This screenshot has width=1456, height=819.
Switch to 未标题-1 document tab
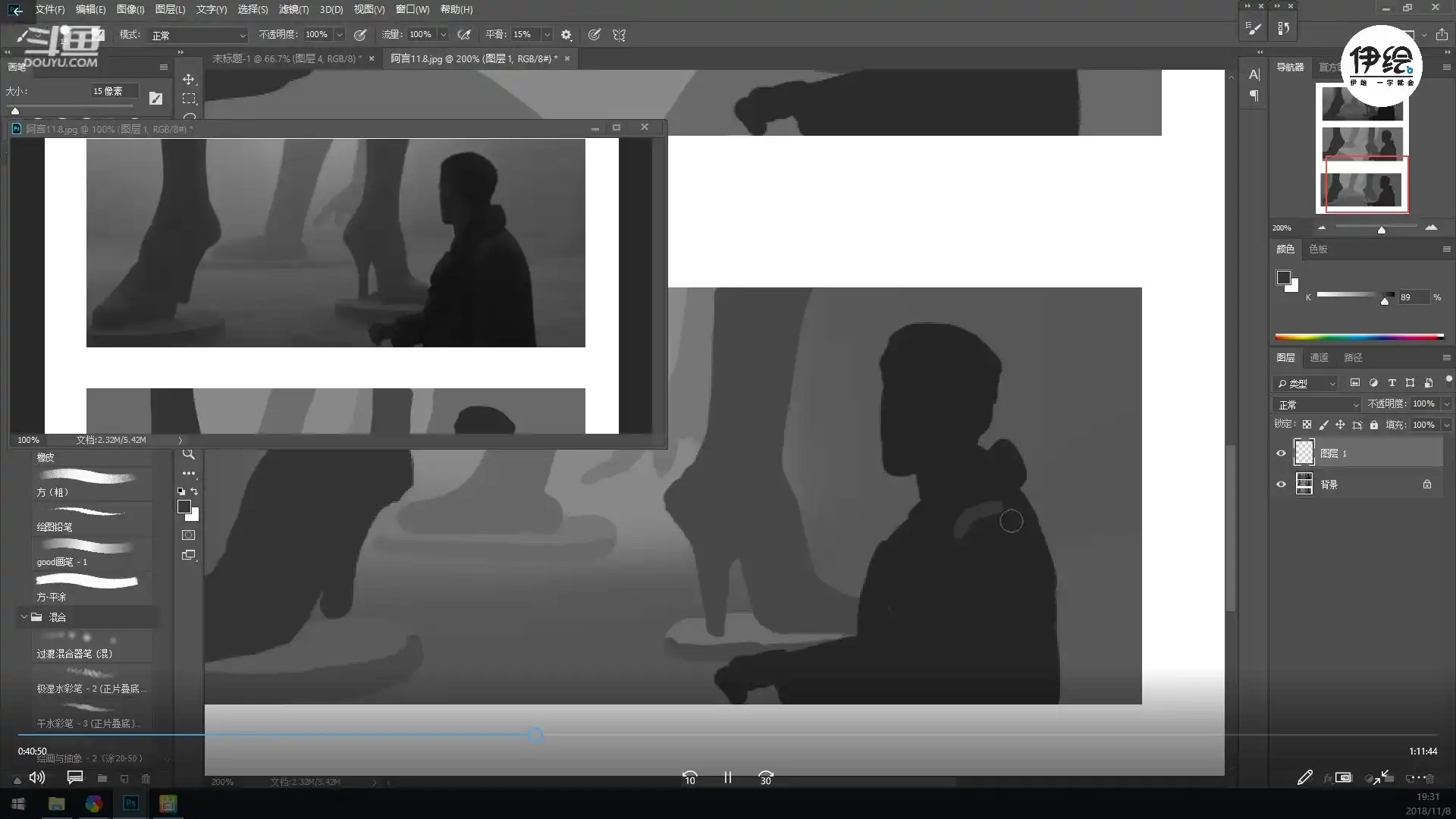point(286,58)
